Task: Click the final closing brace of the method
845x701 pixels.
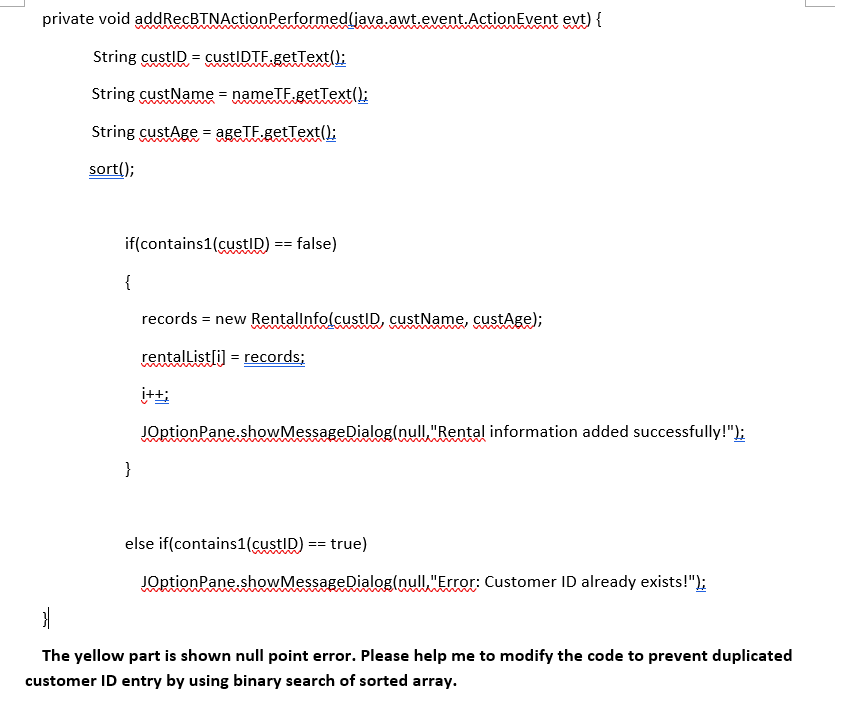Action: click(42, 619)
